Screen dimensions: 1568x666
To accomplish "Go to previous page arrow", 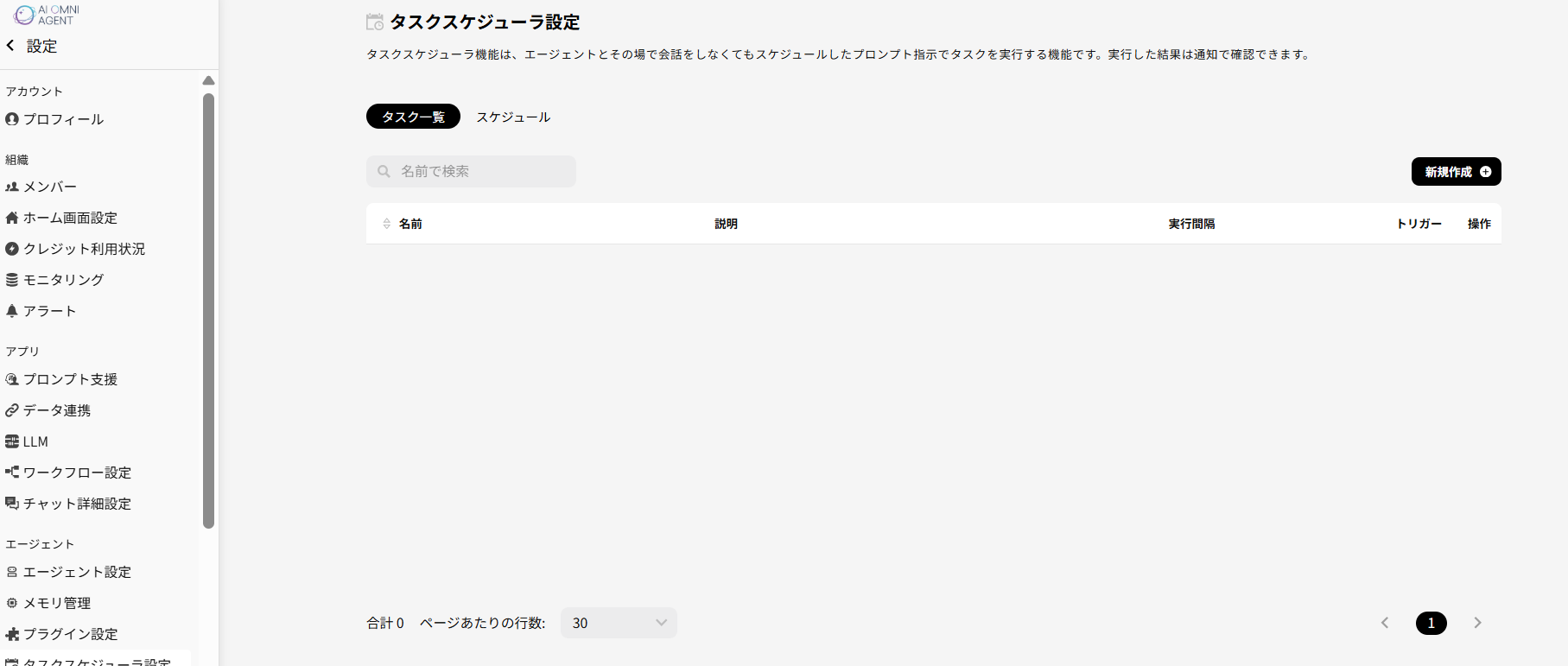I will (x=1385, y=623).
